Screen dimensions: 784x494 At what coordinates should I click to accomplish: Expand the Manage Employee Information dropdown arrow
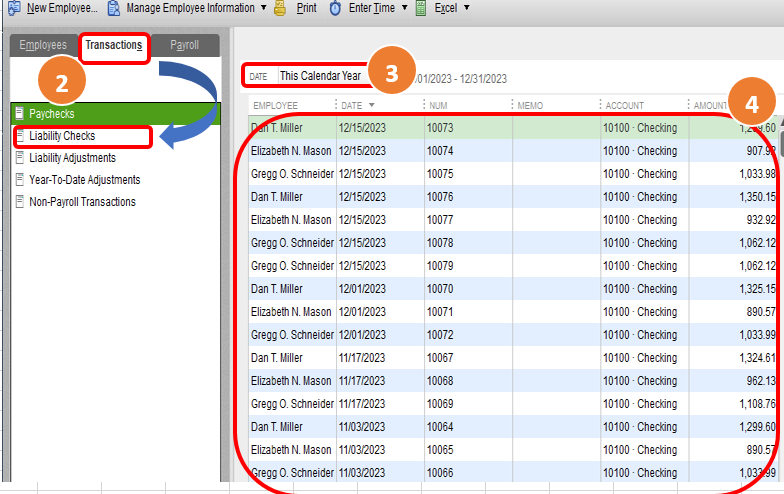pyautogui.click(x=264, y=8)
